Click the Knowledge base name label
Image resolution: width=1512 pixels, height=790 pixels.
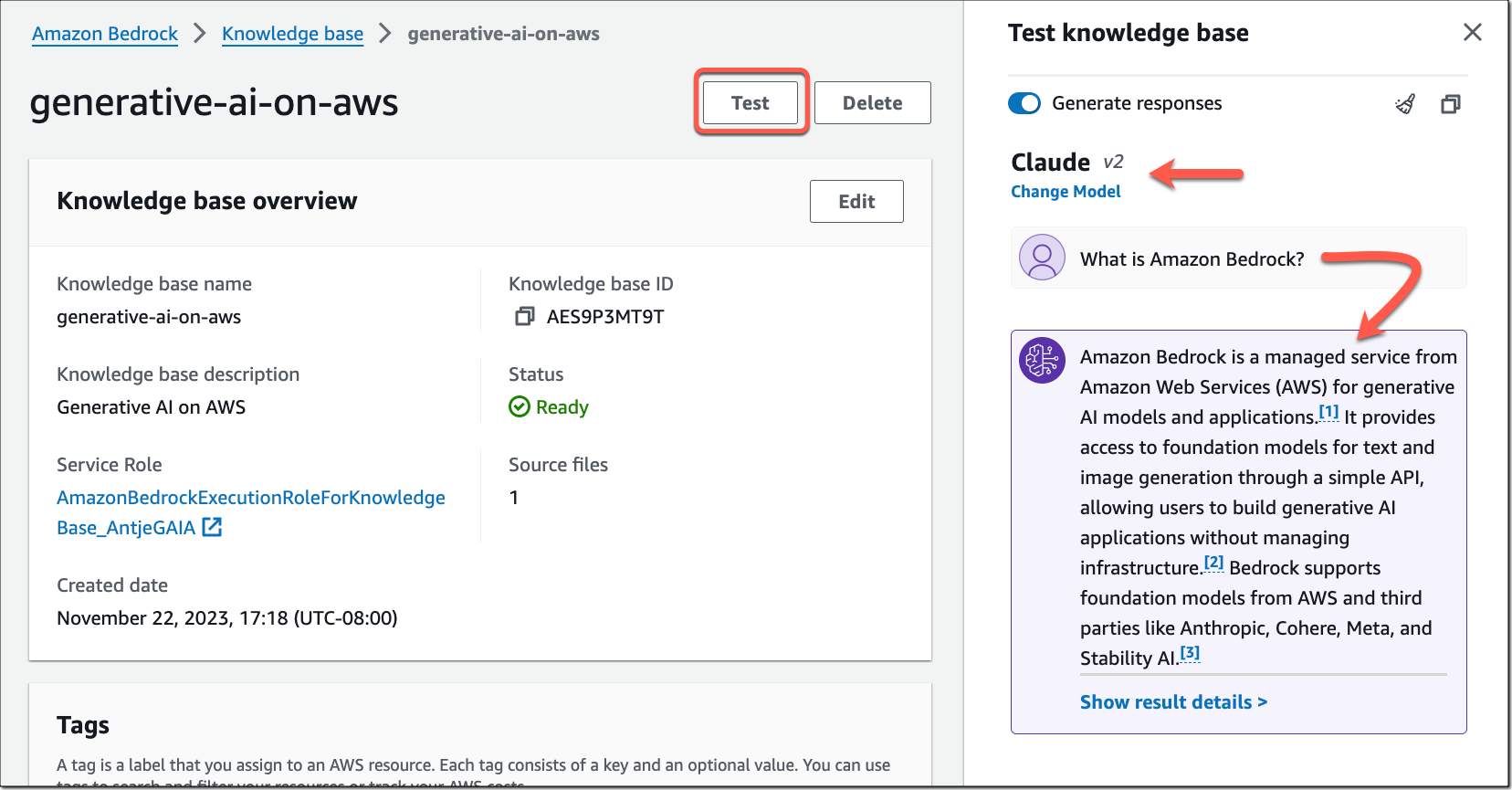(x=154, y=284)
